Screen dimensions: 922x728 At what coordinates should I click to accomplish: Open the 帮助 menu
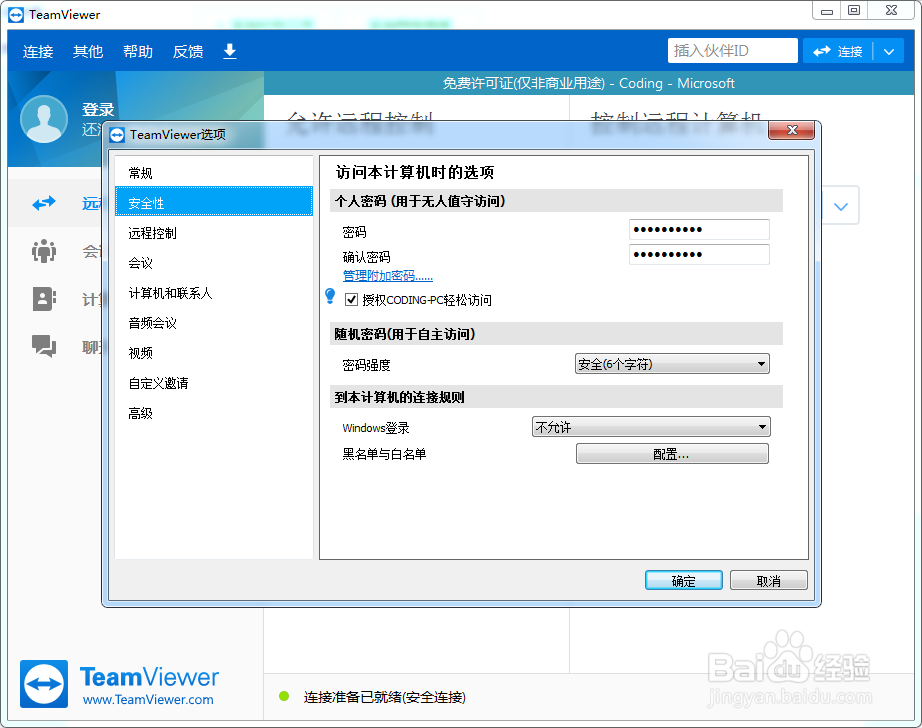pos(138,52)
